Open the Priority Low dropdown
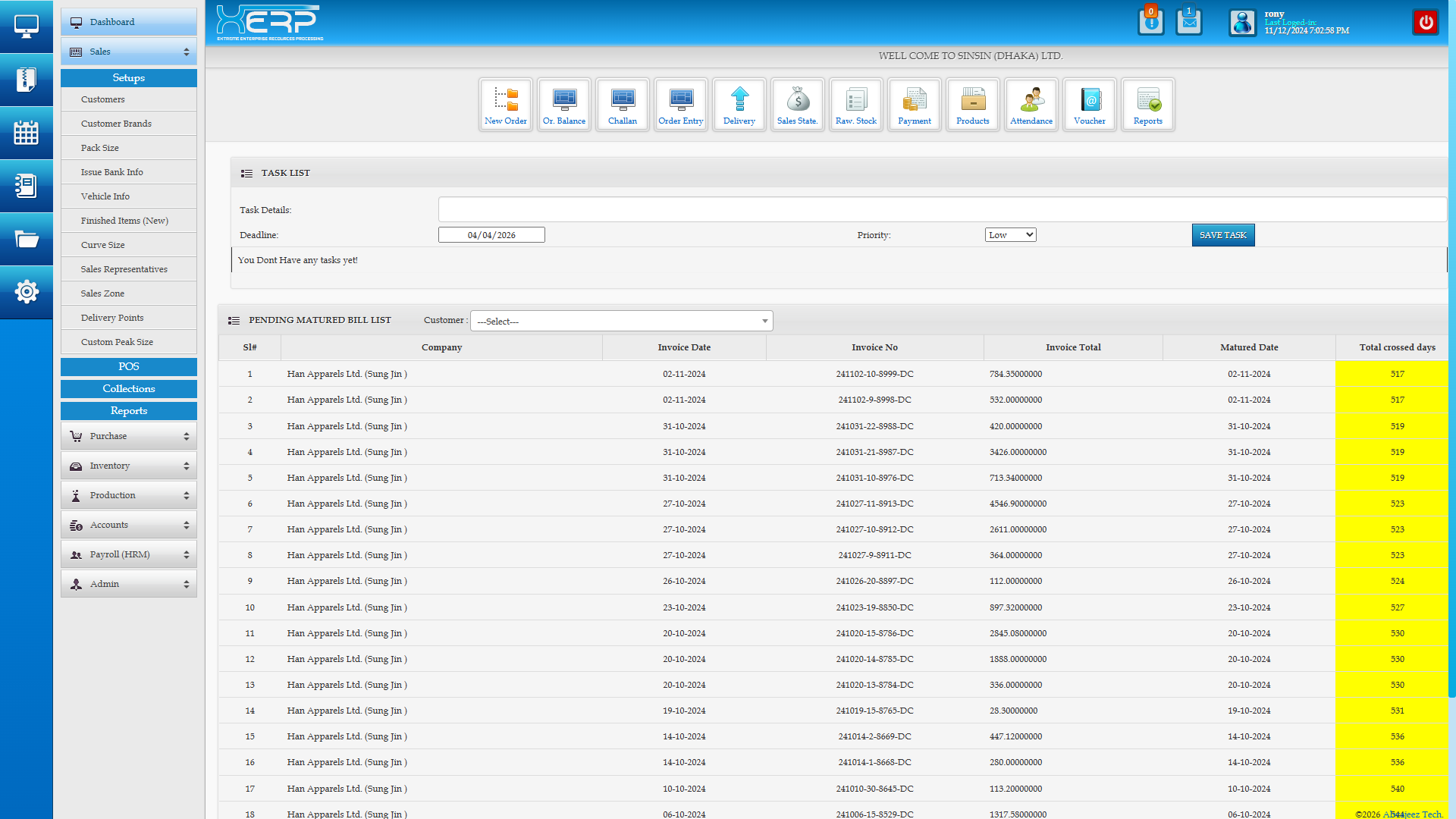This screenshot has width=1456, height=819. [x=1010, y=235]
